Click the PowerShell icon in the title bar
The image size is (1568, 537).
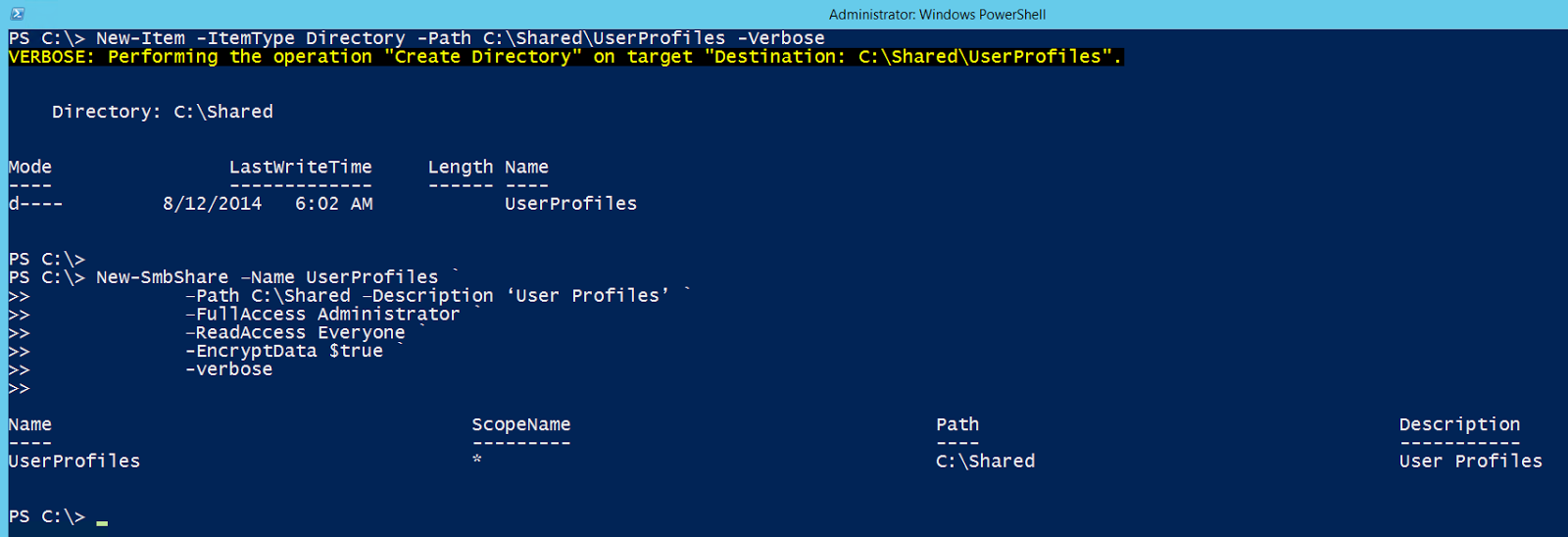(17, 14)
